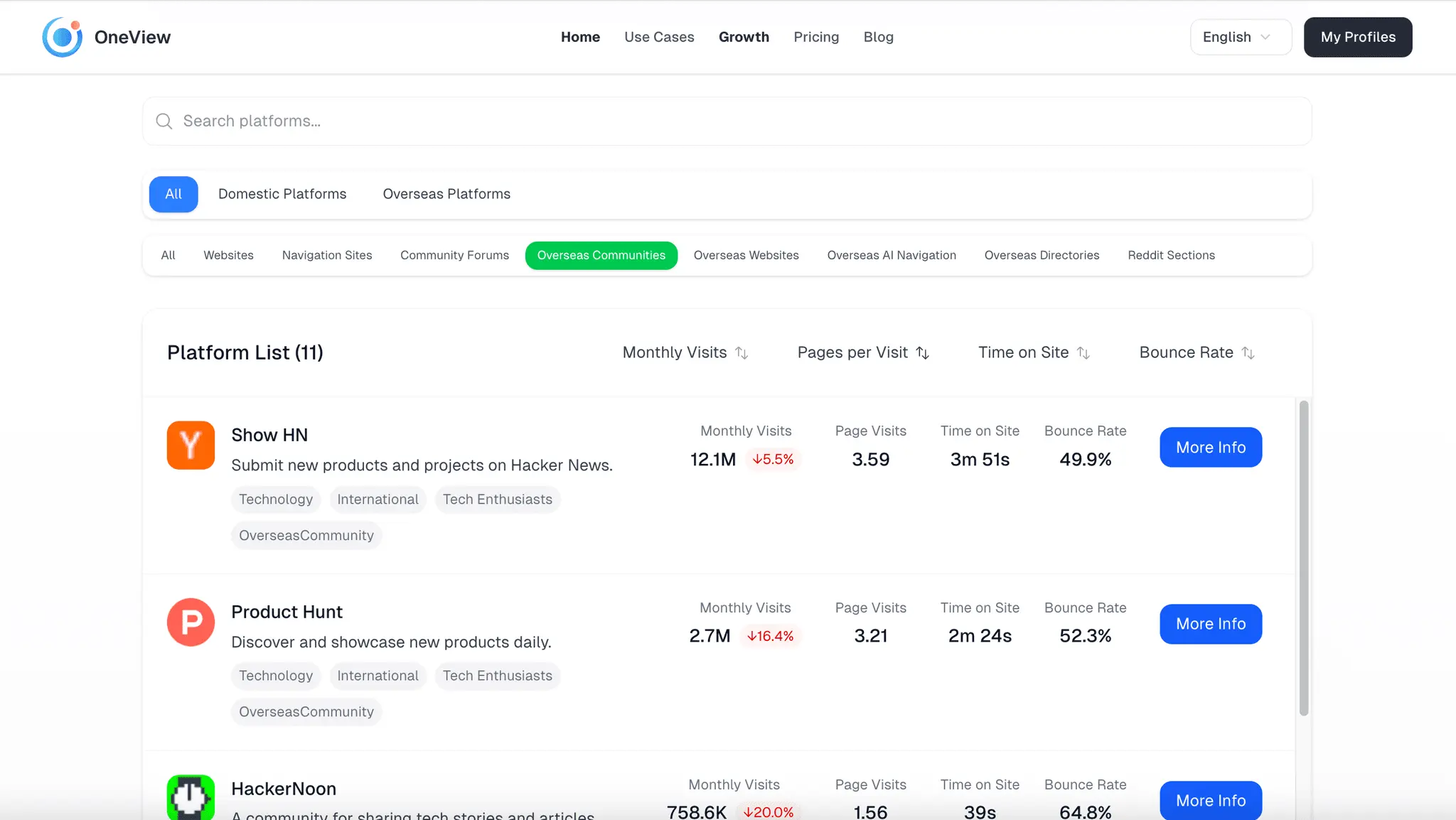
Task: Click Product Hunt's 2m 24s time value
Action: click(x=980, y=636)
